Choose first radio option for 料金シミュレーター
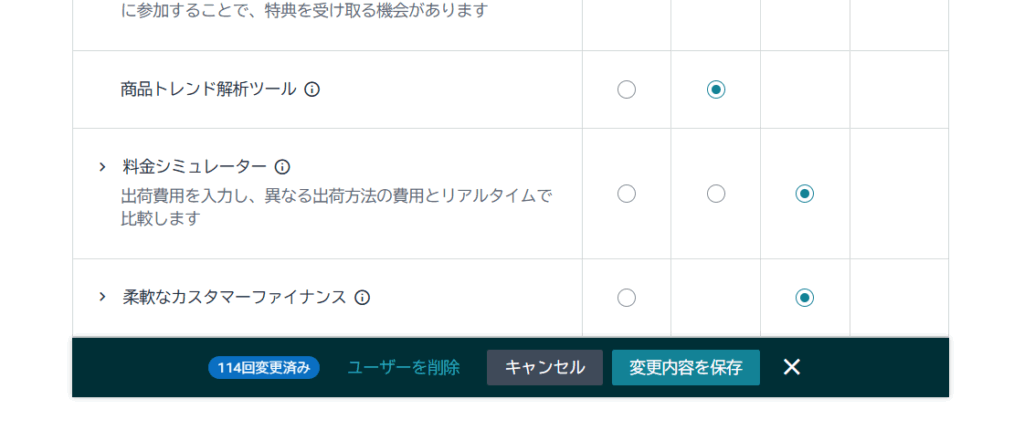1024x431 pixels. click(x=626, y=194)
